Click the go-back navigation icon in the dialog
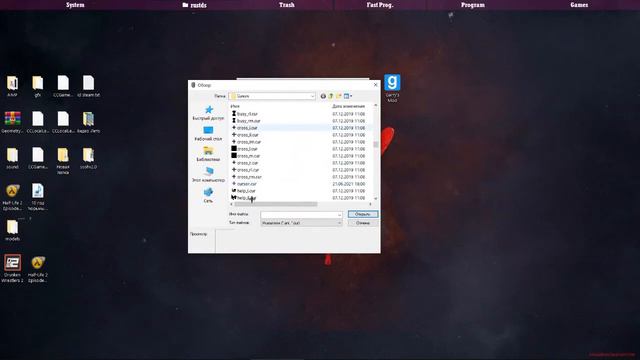Screen dimensions: 640x360 (323, 96)
